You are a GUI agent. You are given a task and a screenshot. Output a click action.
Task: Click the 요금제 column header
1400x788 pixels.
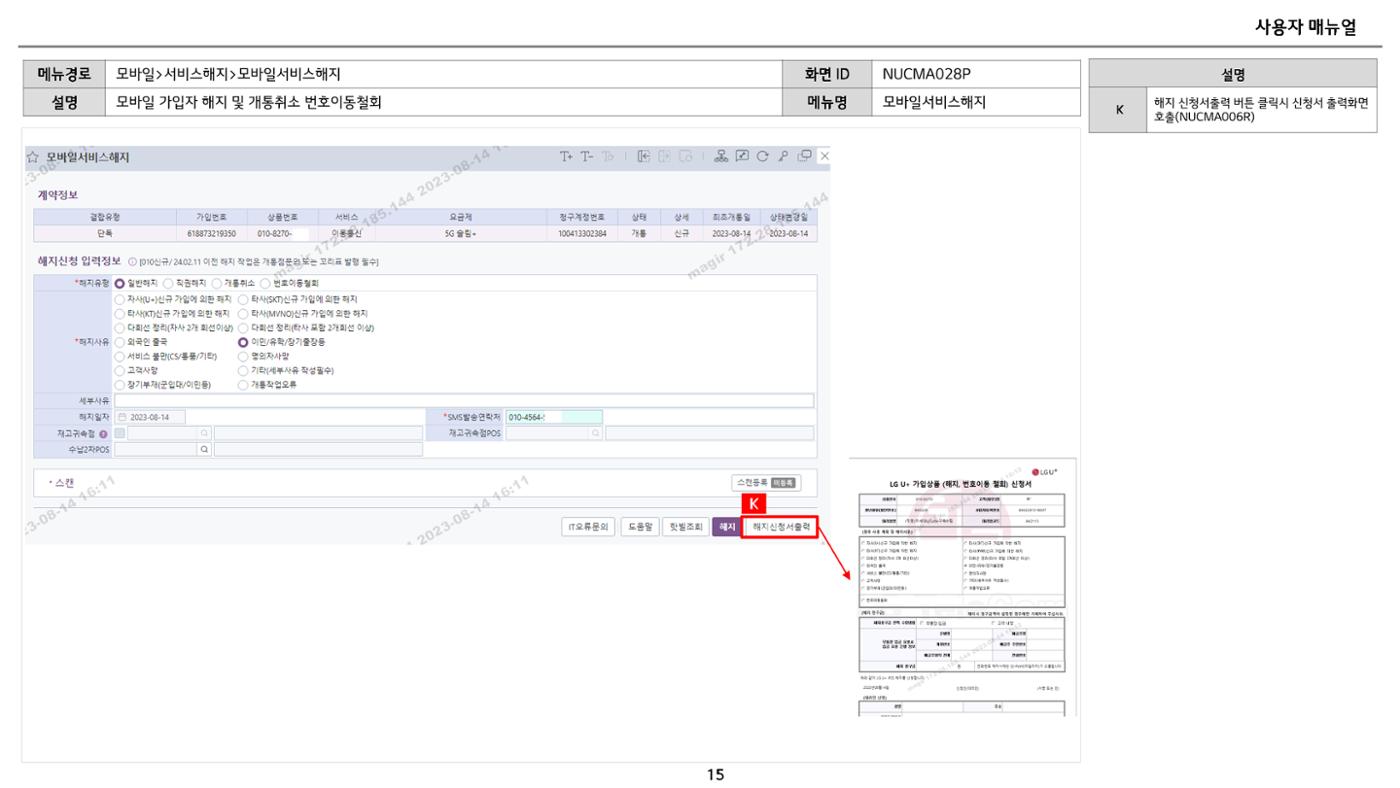461,216
